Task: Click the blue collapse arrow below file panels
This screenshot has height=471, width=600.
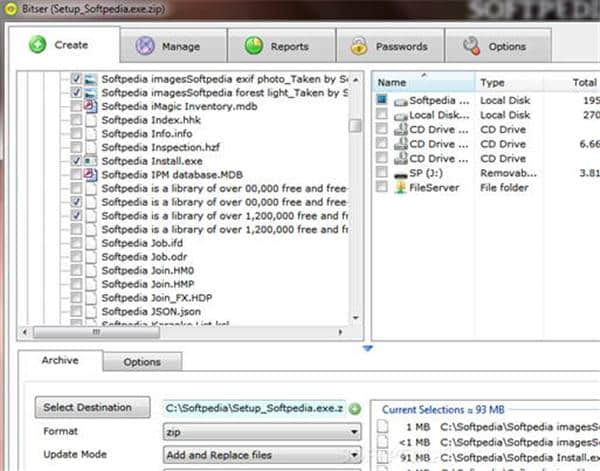Action: tap(368, 348)
